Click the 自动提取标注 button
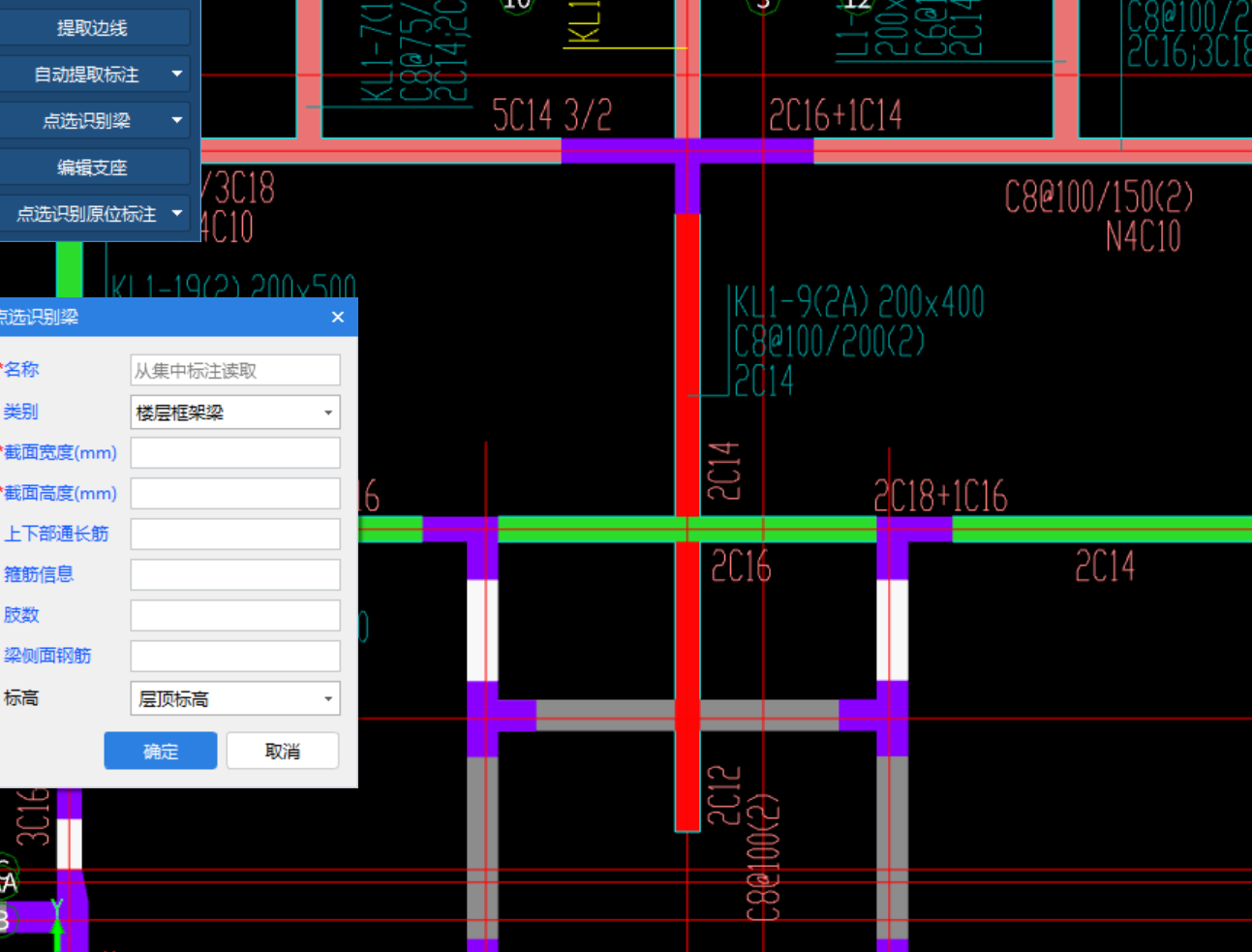The image size is (1252, 952). (85, 75)
